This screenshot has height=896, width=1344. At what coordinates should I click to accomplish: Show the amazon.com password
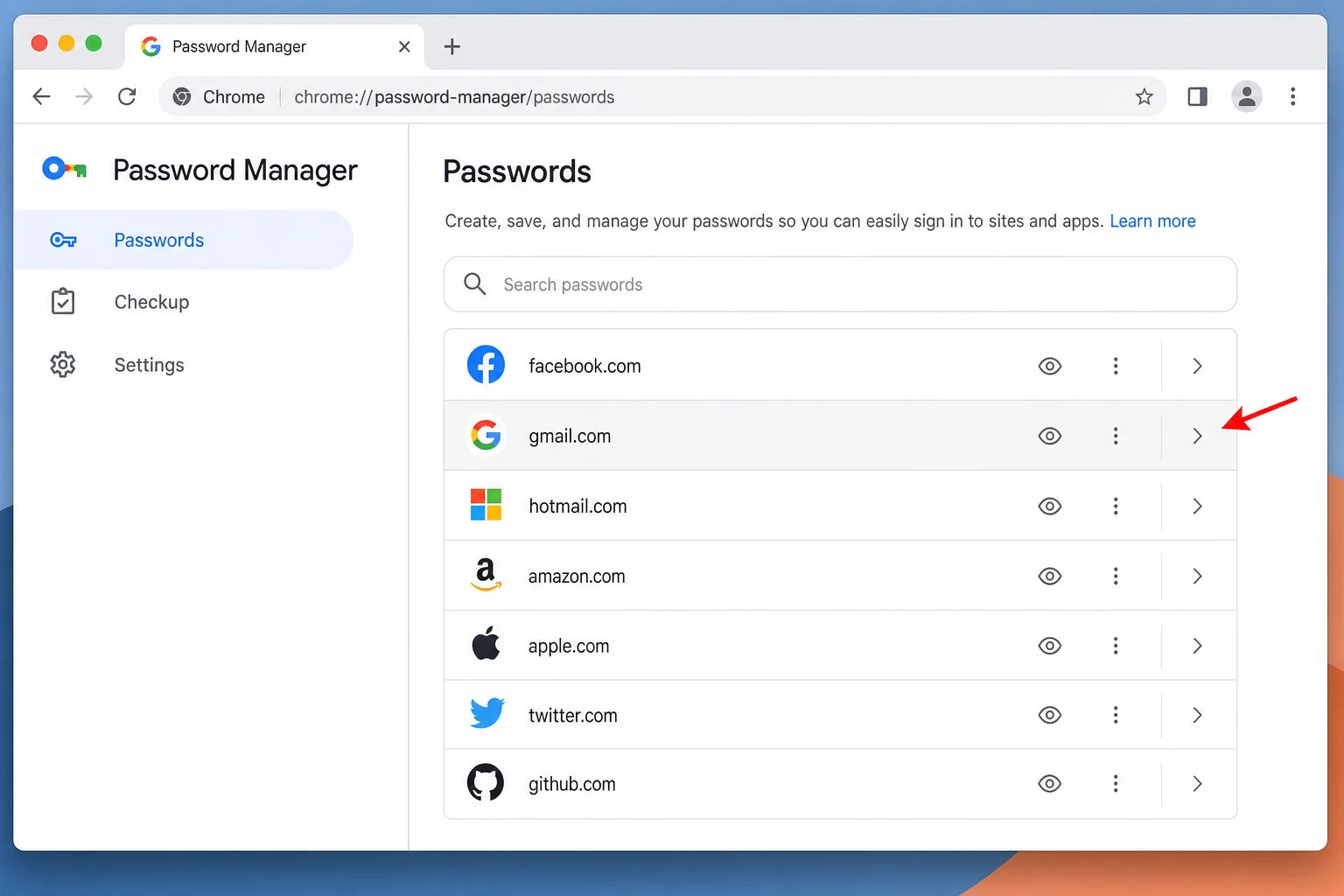pyautogui.click(x=1050, y=576)
